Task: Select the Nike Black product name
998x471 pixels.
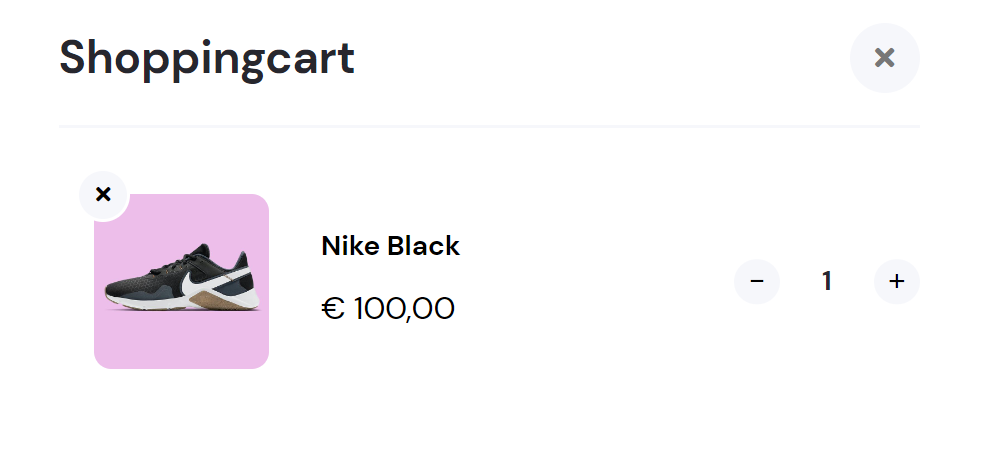Action: (390, 246)
